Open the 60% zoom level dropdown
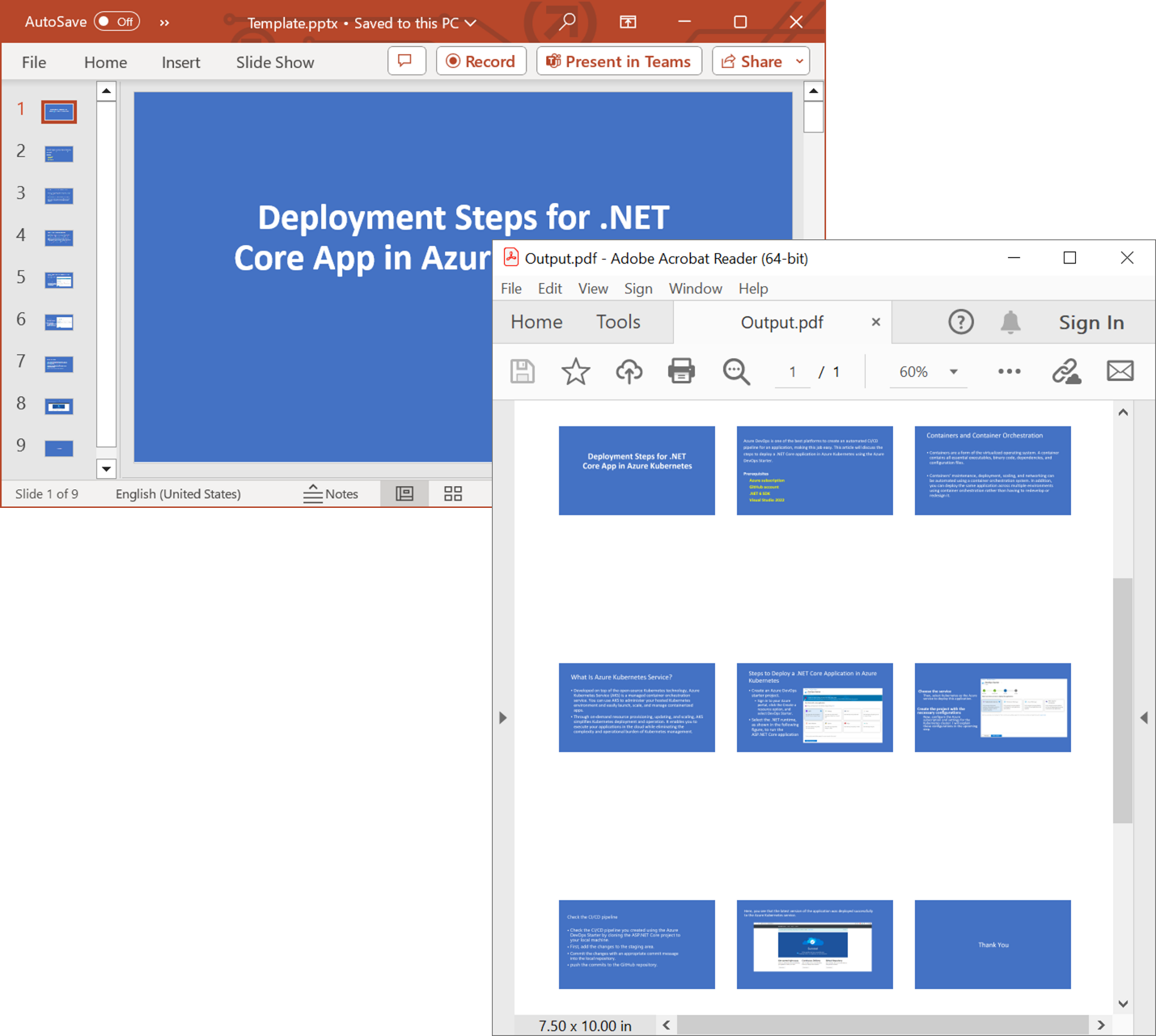Image resolution: width=1156 pixels, height=1036 pixels. 928,371
